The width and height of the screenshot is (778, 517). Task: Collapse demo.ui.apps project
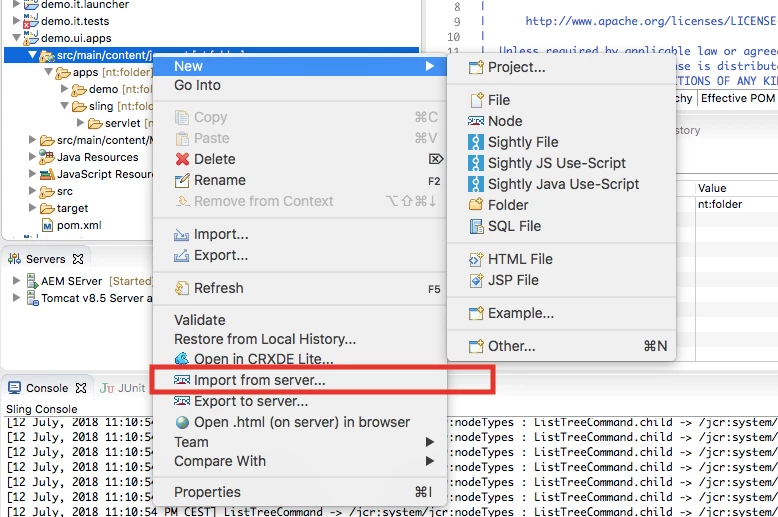[16, 38]
